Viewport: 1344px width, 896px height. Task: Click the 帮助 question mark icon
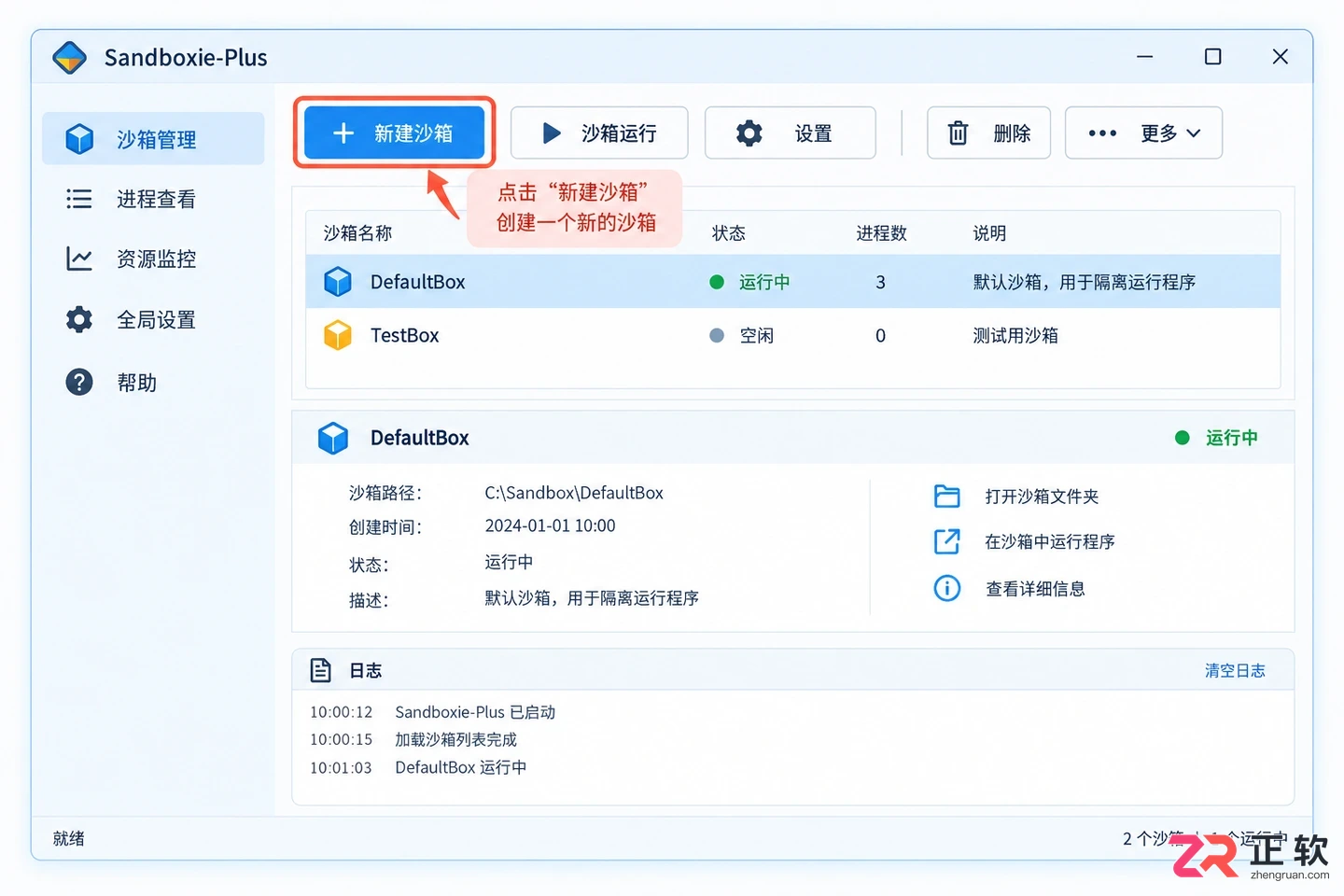[x=79, y=382]
